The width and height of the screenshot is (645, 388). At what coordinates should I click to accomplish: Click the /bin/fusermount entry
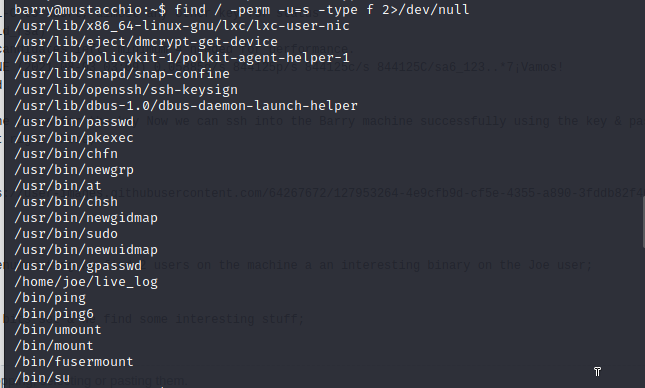74,362
